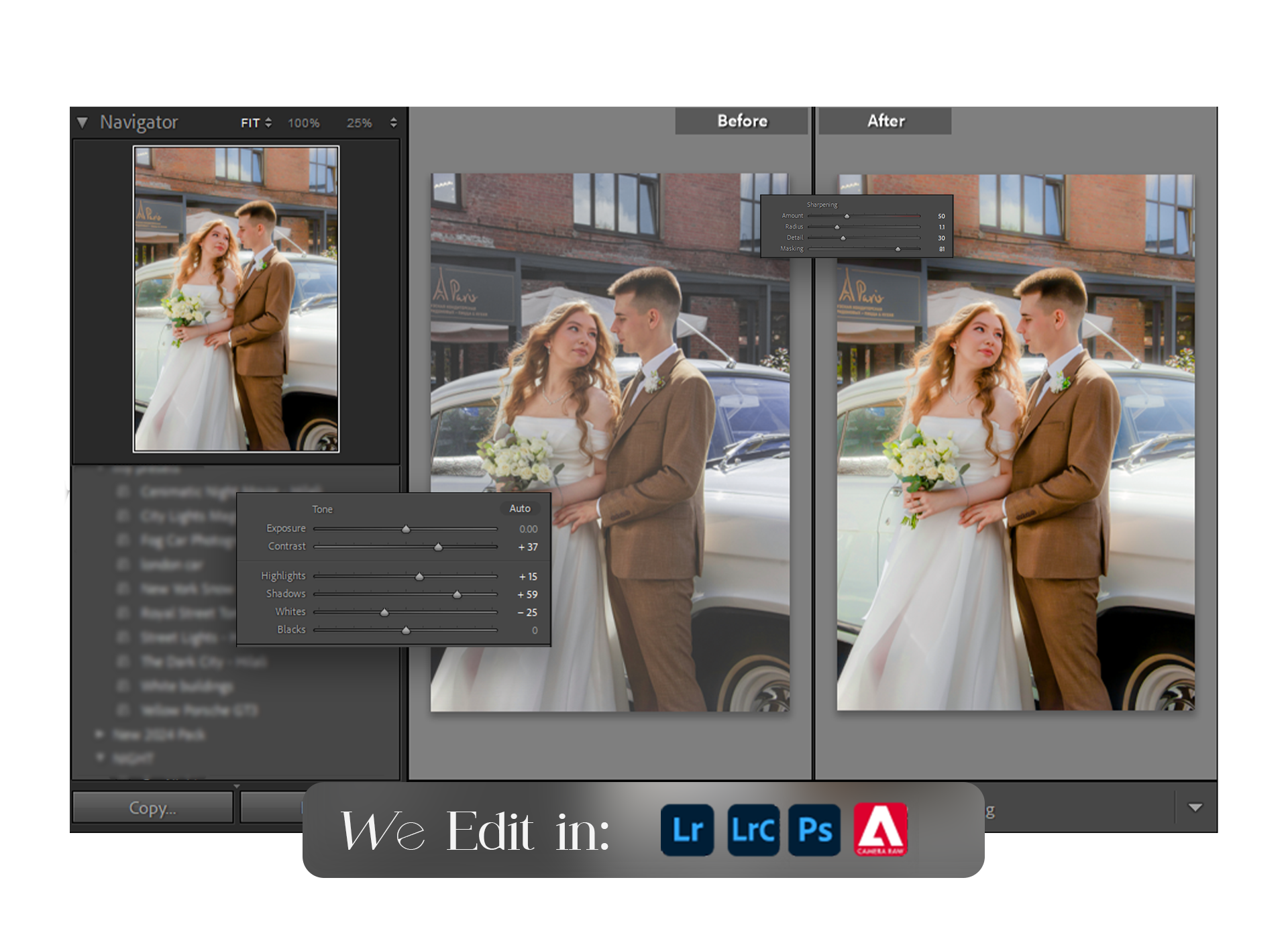Select the After view label

(x=885, y=121)
